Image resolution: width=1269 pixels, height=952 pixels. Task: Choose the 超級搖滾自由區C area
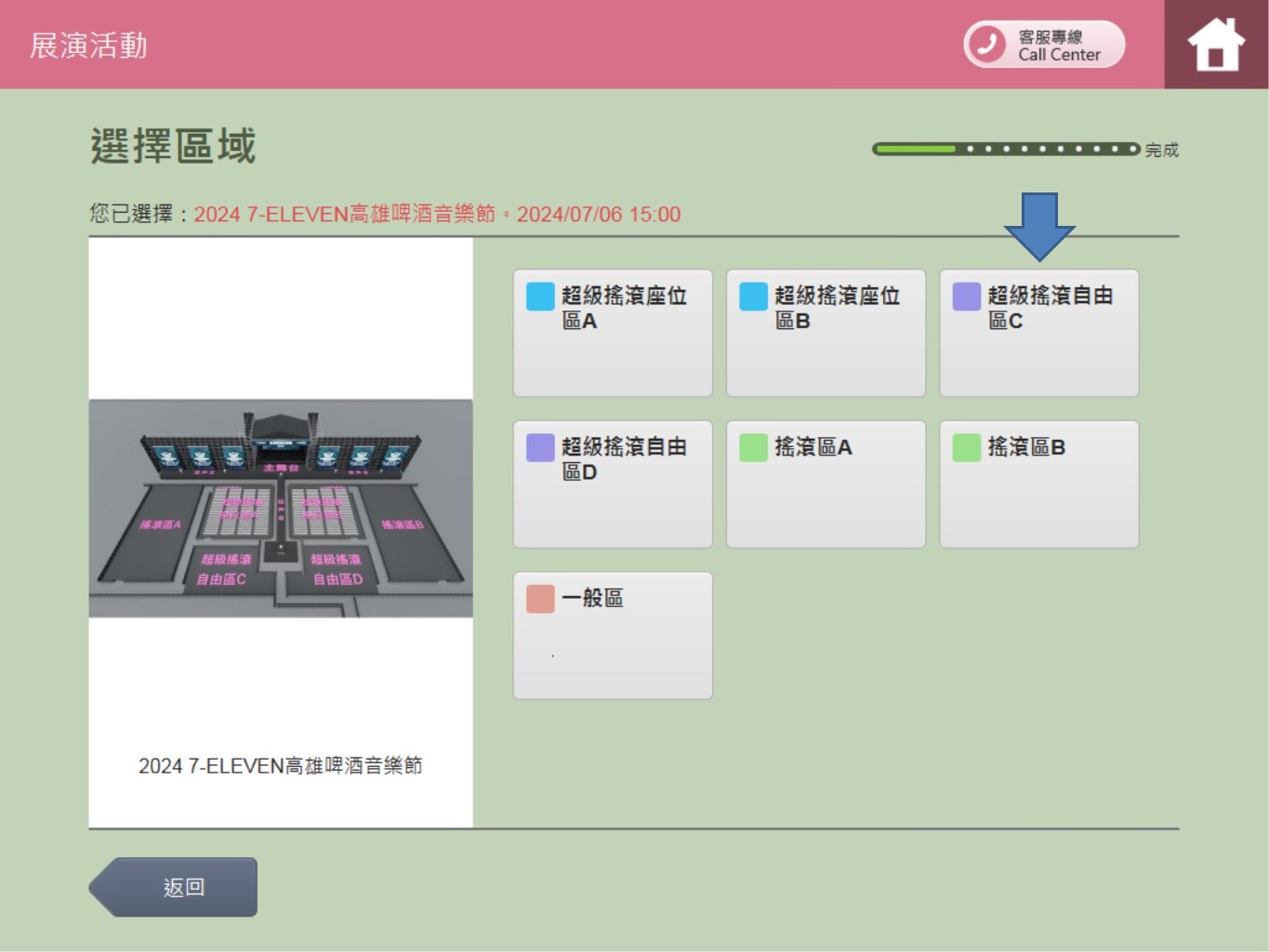click(x=1039, y=333)
